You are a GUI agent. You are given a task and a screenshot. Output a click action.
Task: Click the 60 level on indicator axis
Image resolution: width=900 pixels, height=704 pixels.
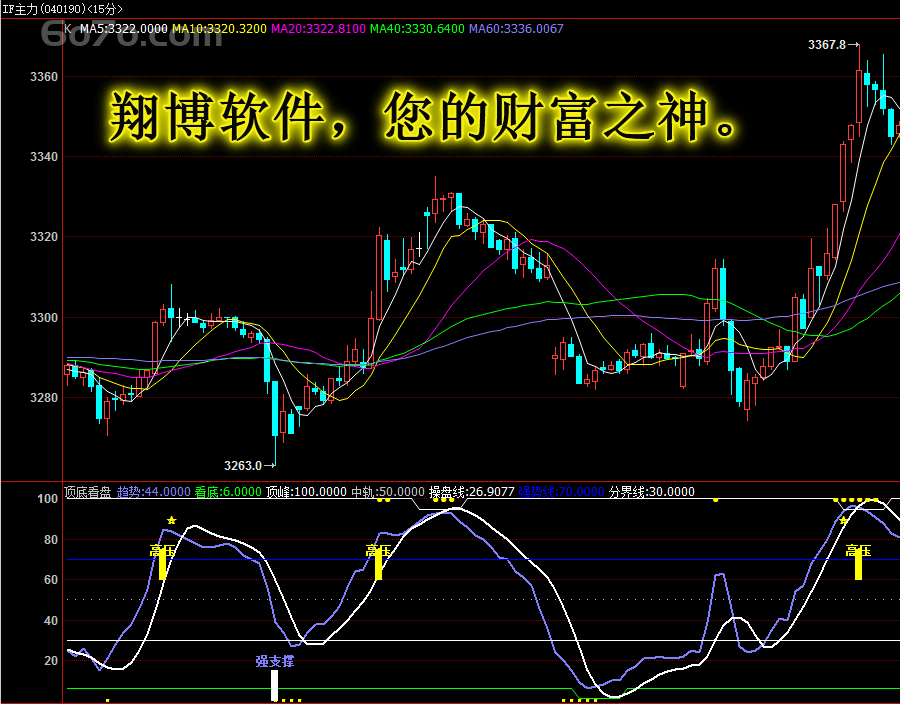tap(51, 579)
